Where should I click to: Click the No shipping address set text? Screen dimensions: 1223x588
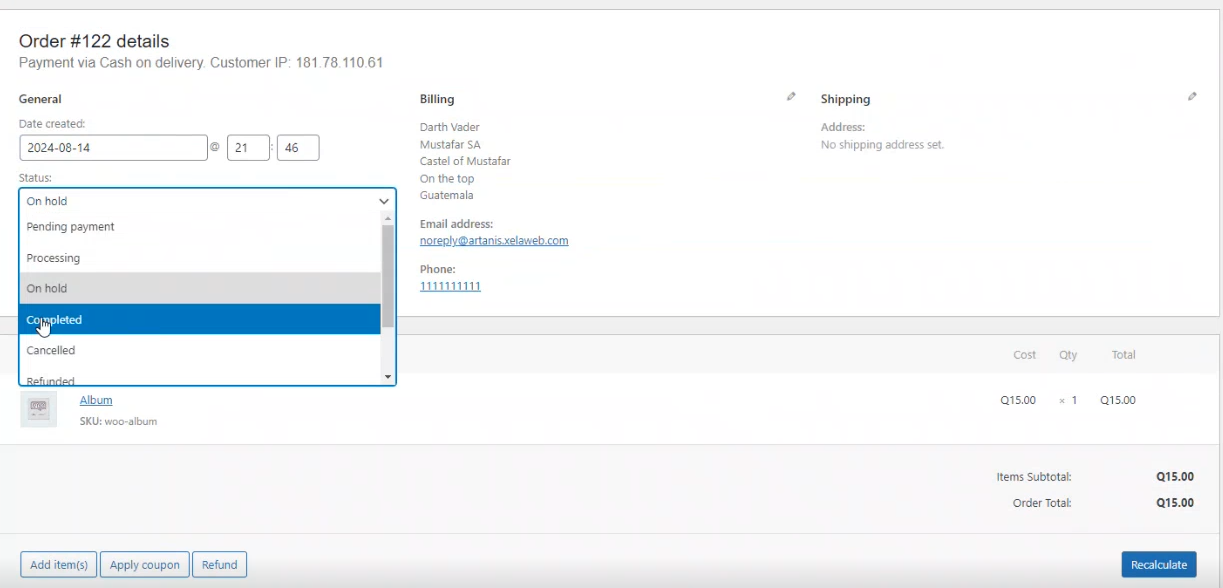pos(882,145)
